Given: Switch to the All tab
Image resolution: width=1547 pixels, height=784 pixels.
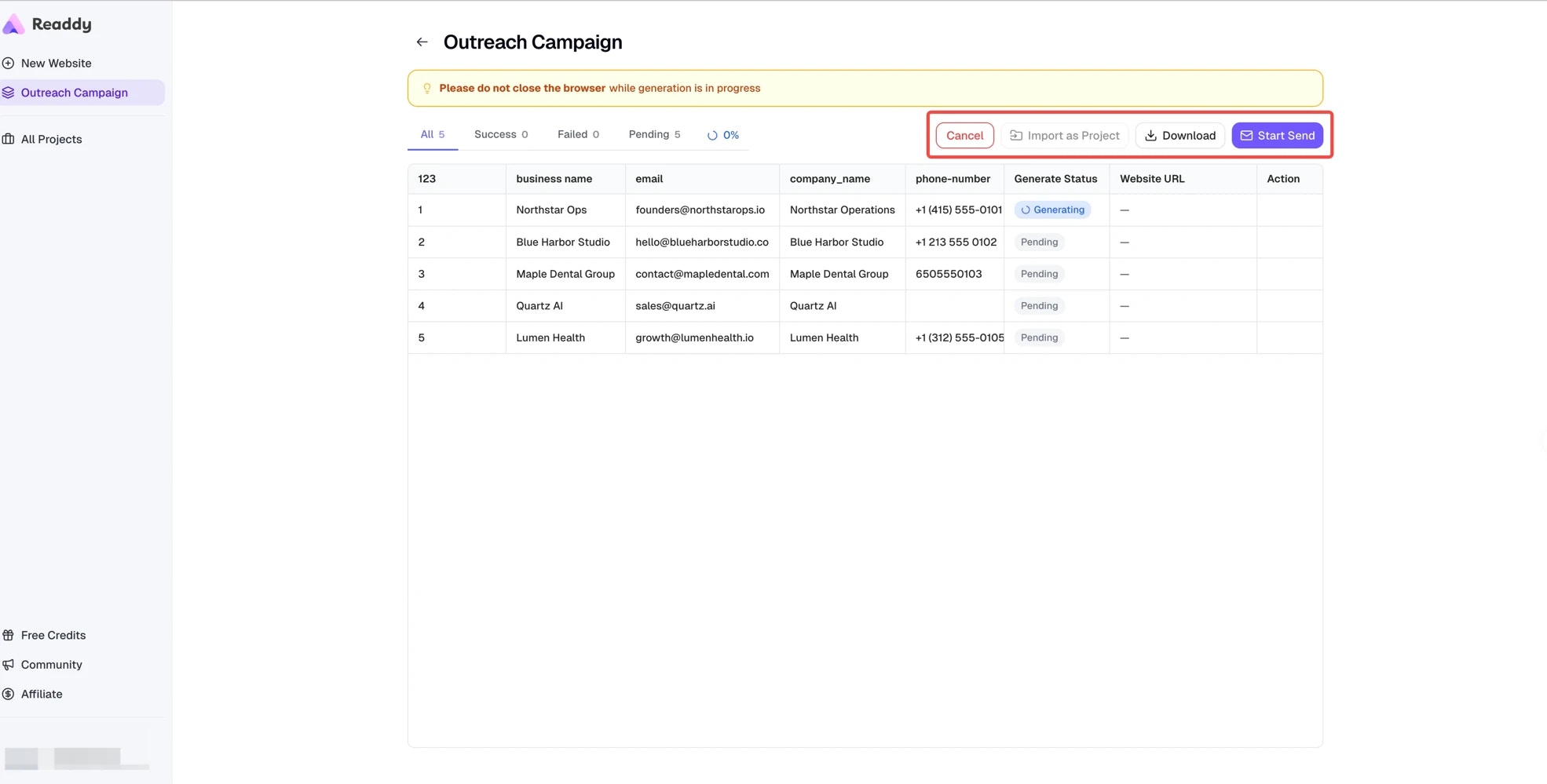Looking at the screenshot, I should pyautogui.click(x=433, y=135).
